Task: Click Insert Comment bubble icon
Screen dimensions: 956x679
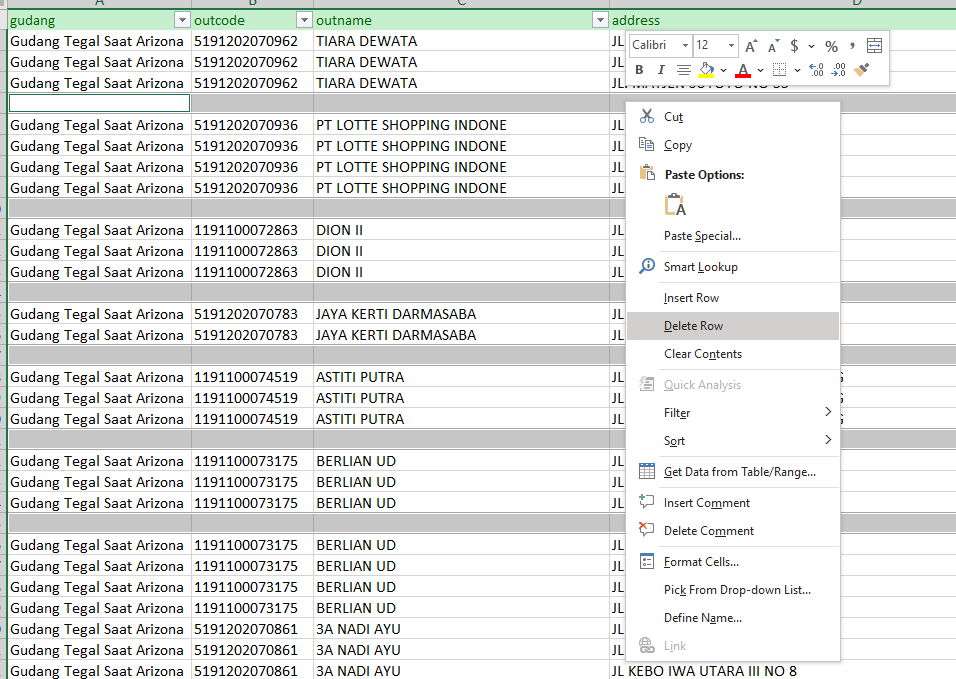Action: (646, 502)
